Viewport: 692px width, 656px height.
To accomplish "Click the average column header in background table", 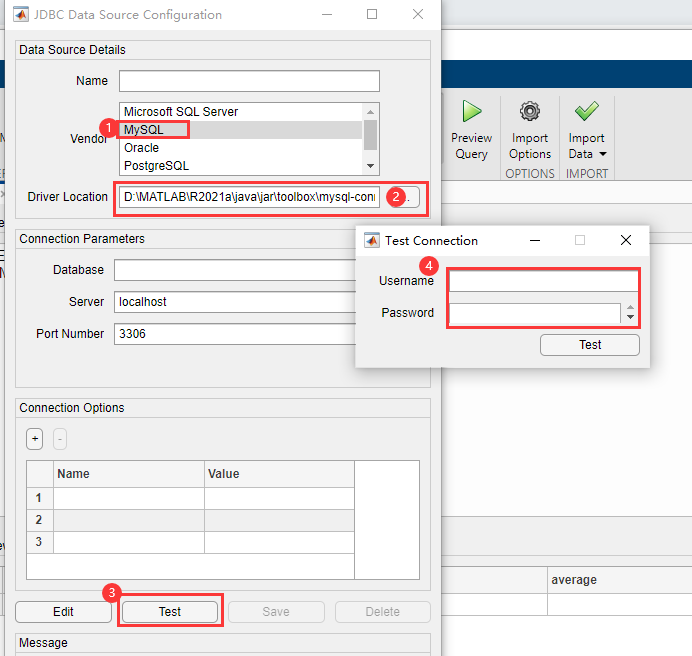I will point(620,580).
